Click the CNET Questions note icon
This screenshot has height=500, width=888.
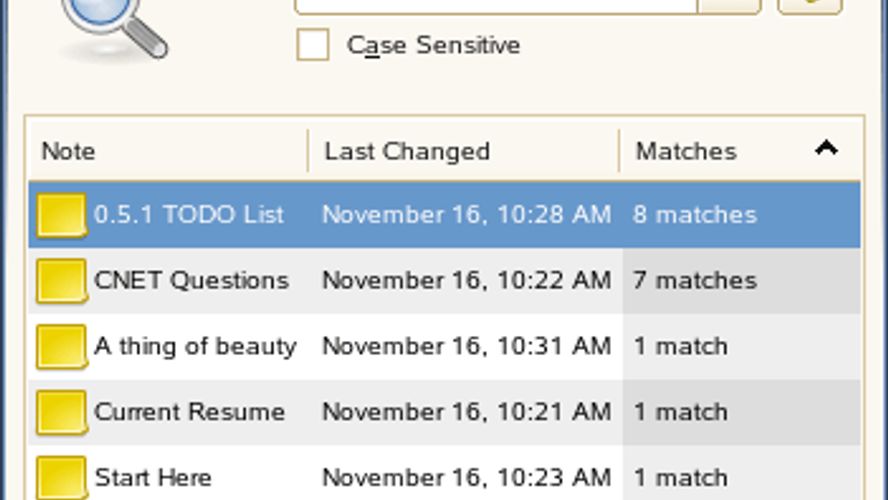point(61,281)
